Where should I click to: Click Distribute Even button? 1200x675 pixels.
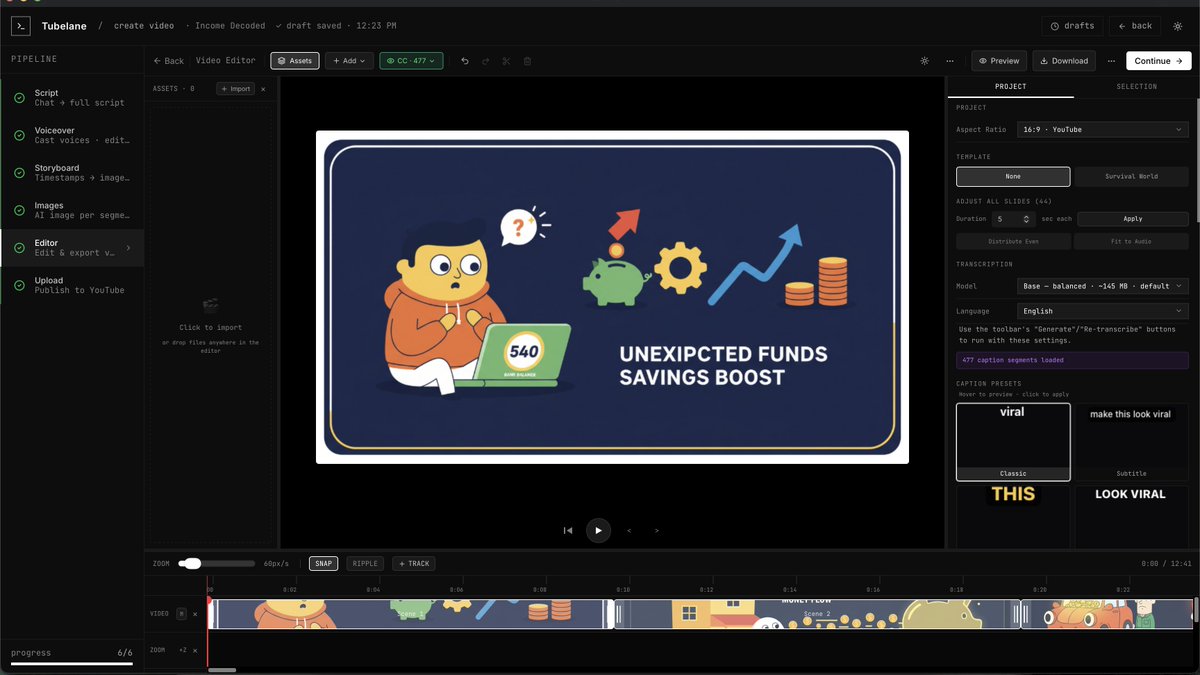[1013, 241]
